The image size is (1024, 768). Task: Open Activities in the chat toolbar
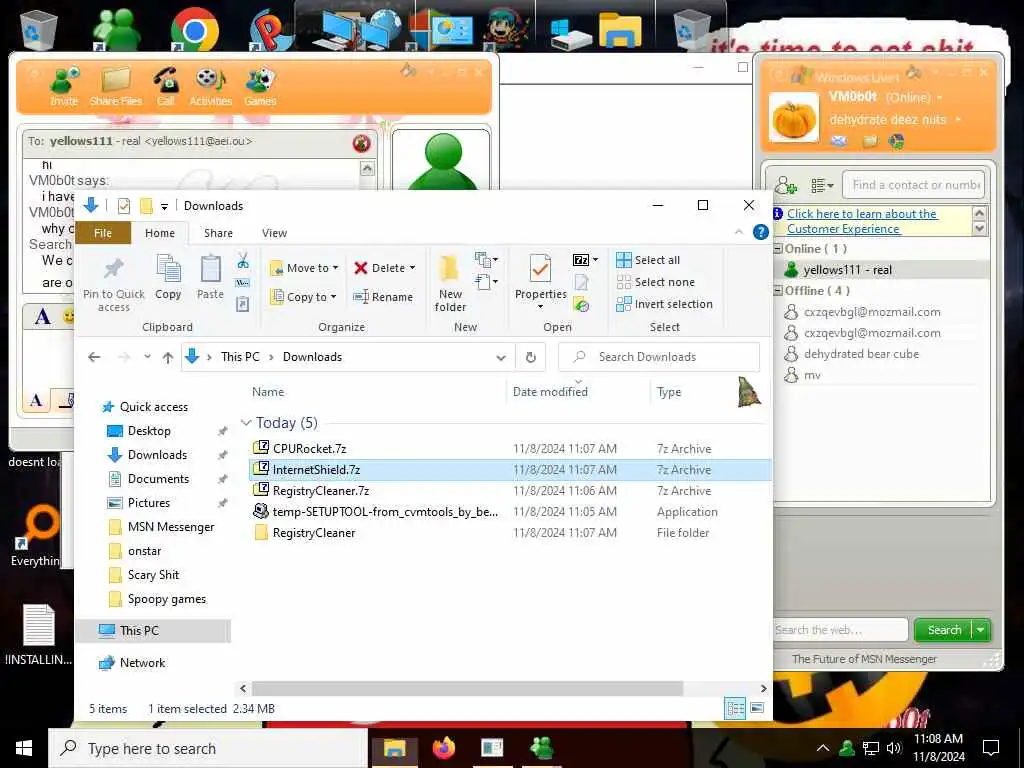pyautogui.click(x=210, y=86)
